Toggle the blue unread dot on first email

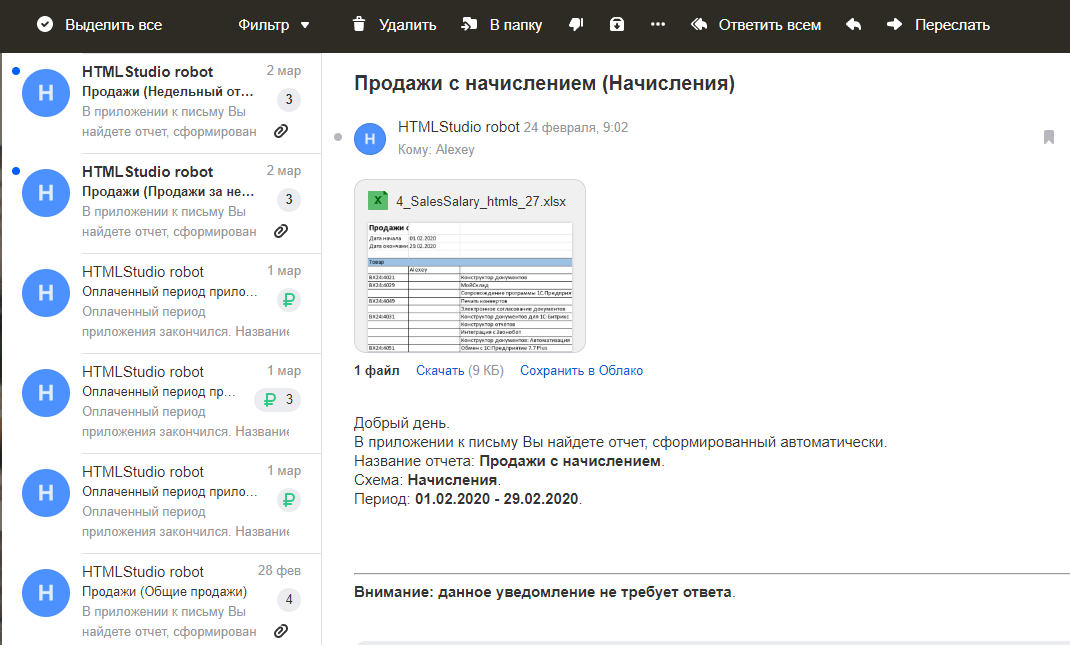15,71
